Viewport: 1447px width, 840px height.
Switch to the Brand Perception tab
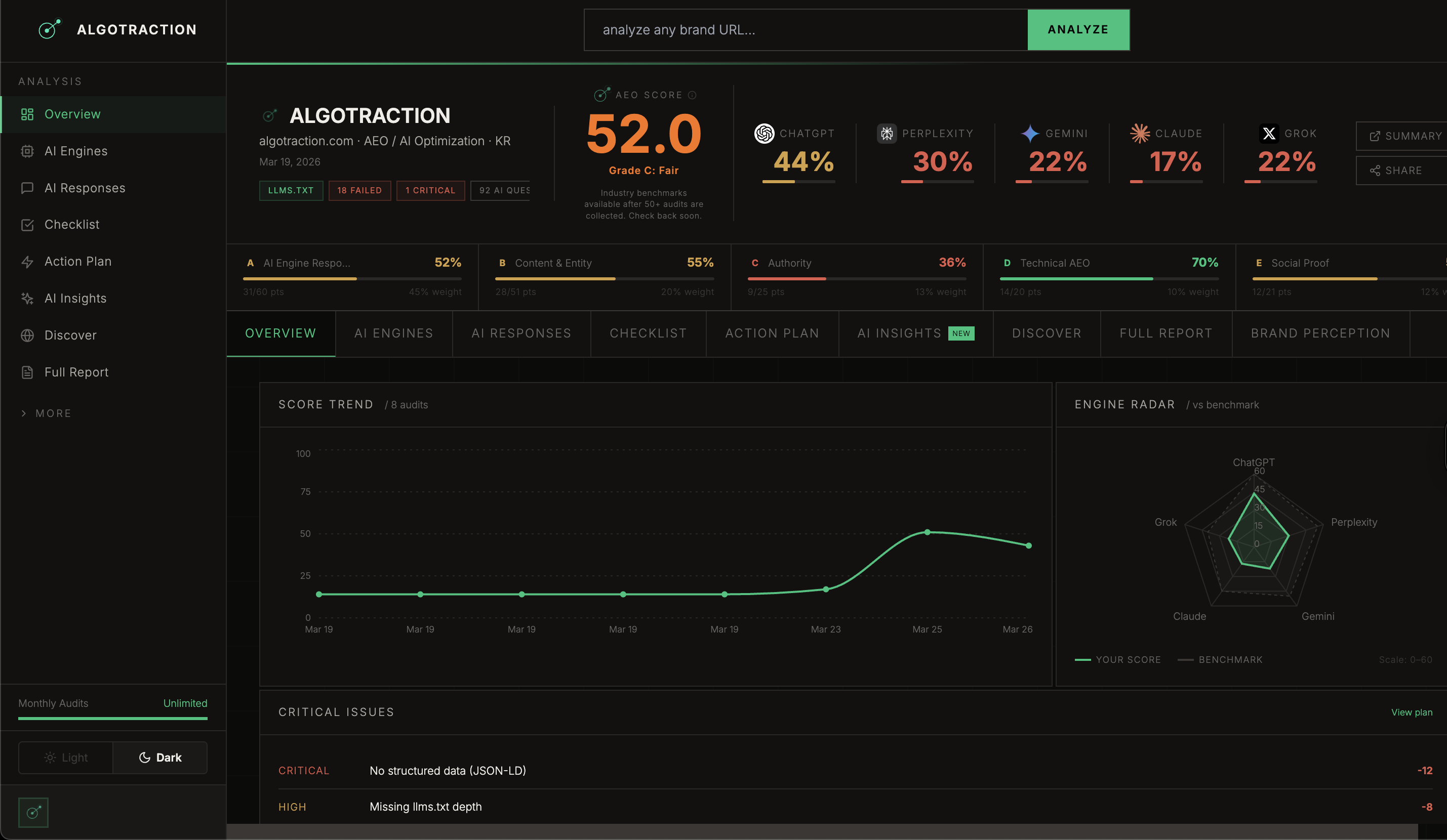pyautogui.click(x=1320, y=333)
